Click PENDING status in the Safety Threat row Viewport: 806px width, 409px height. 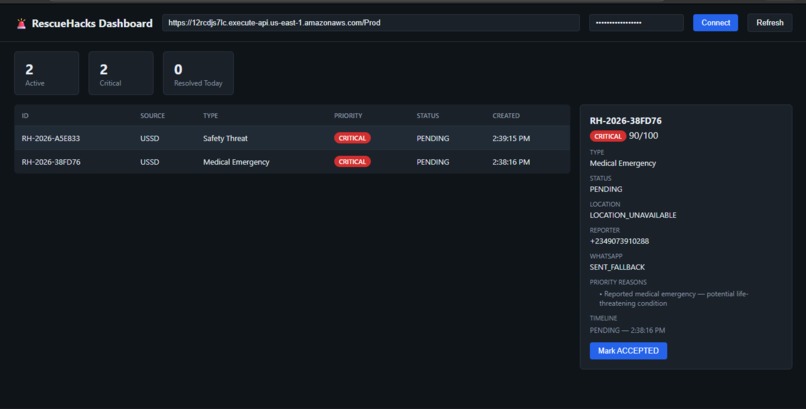[x=433, y=138]
